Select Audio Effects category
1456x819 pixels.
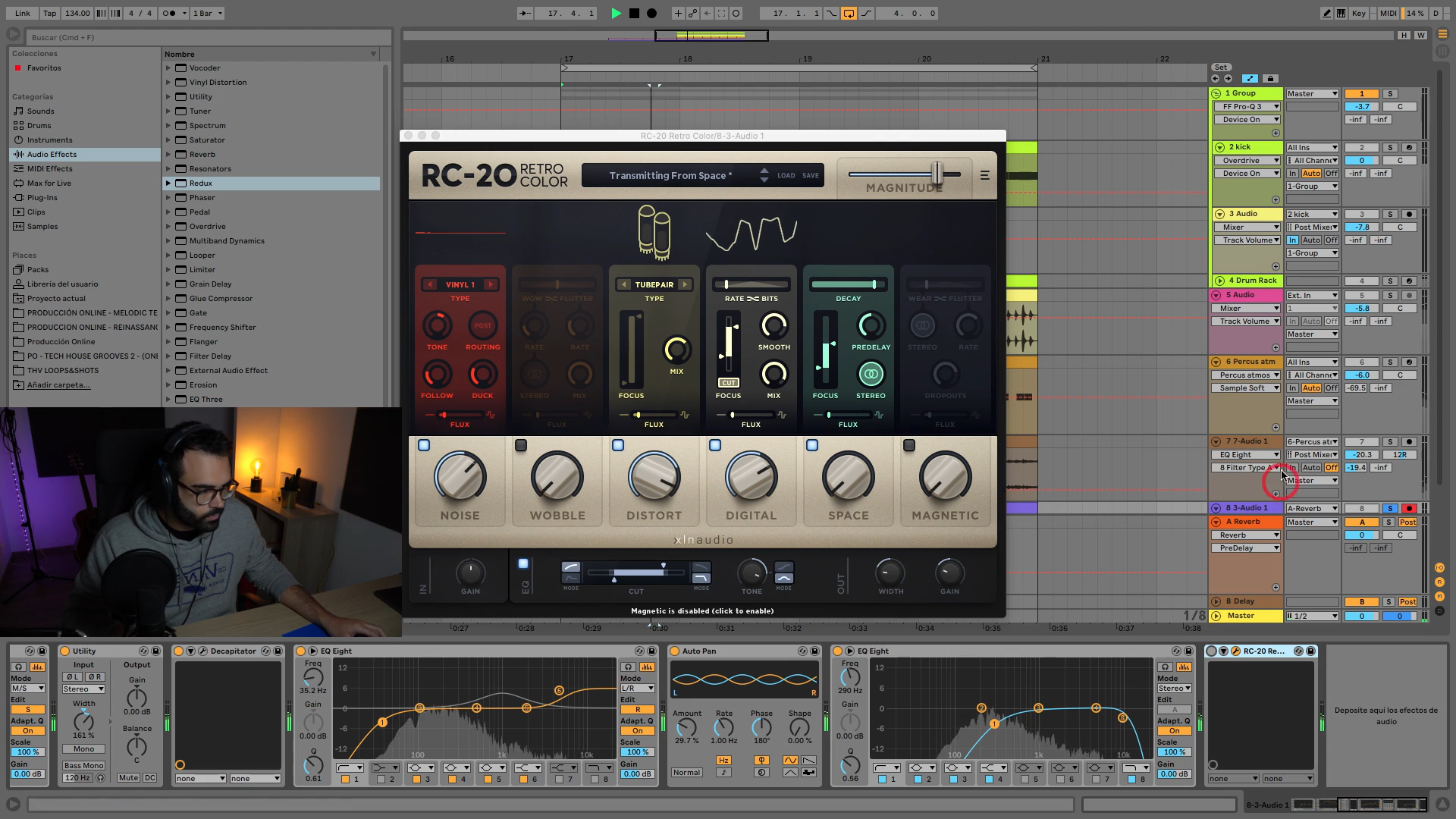52,154
